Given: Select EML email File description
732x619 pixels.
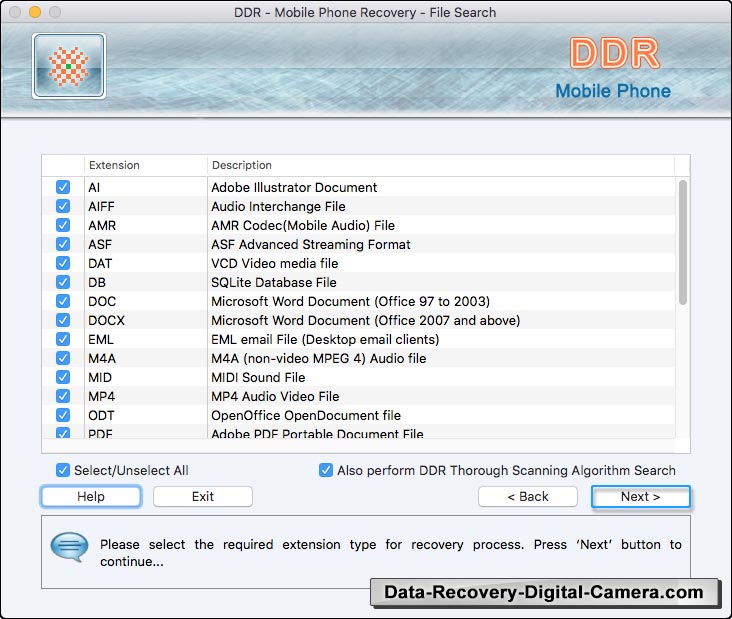Looking at the screenshot, I should tap(325, 339).
